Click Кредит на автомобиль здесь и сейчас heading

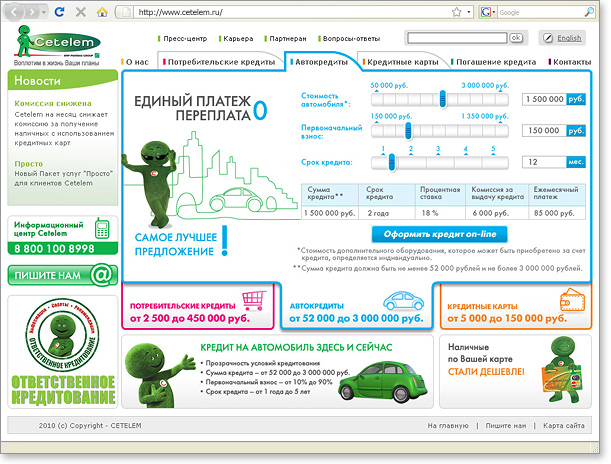(x=296, y=348)
